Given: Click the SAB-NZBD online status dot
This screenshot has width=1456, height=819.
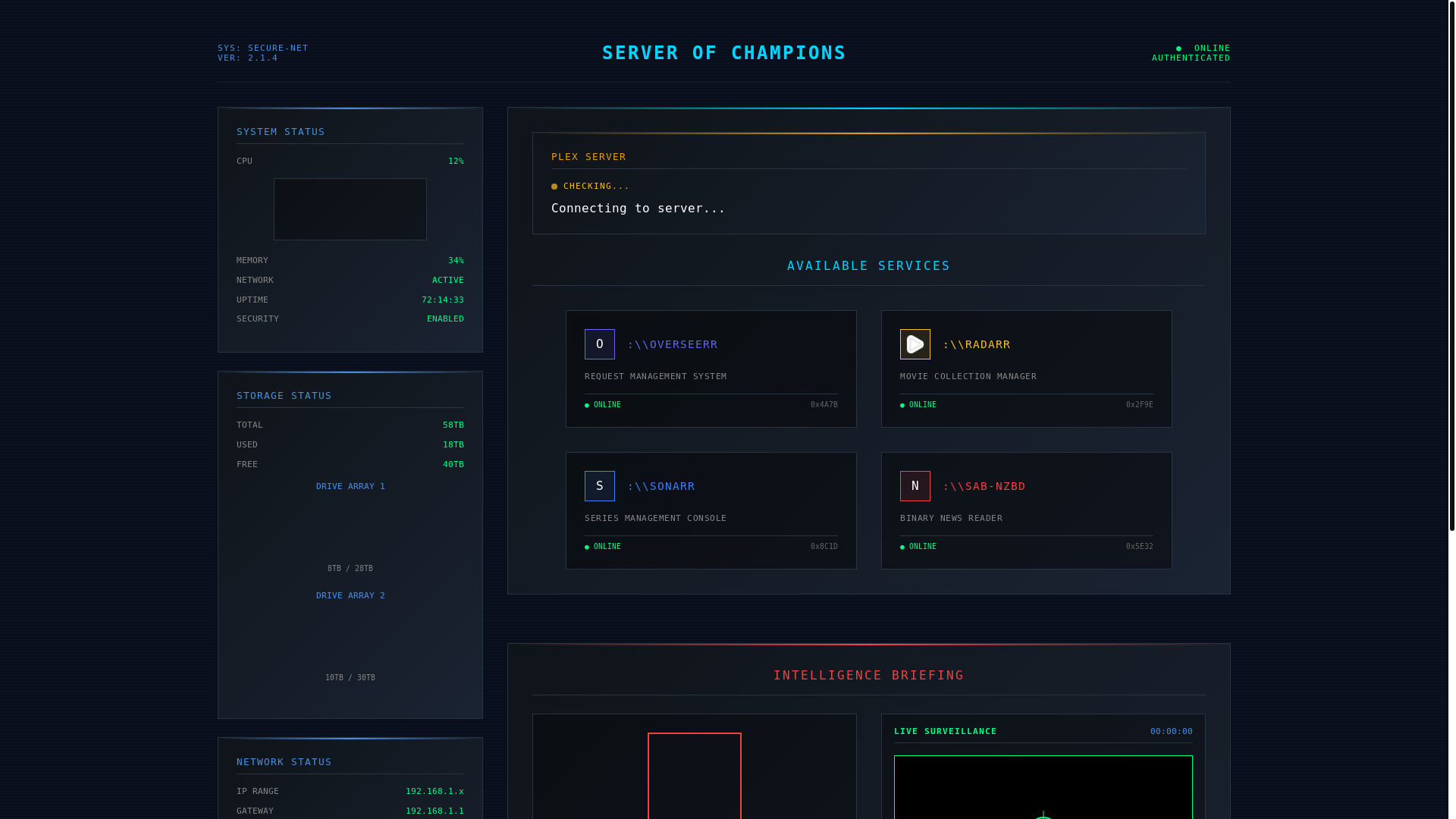Looking at the screenshot, I should coord(902,548).
